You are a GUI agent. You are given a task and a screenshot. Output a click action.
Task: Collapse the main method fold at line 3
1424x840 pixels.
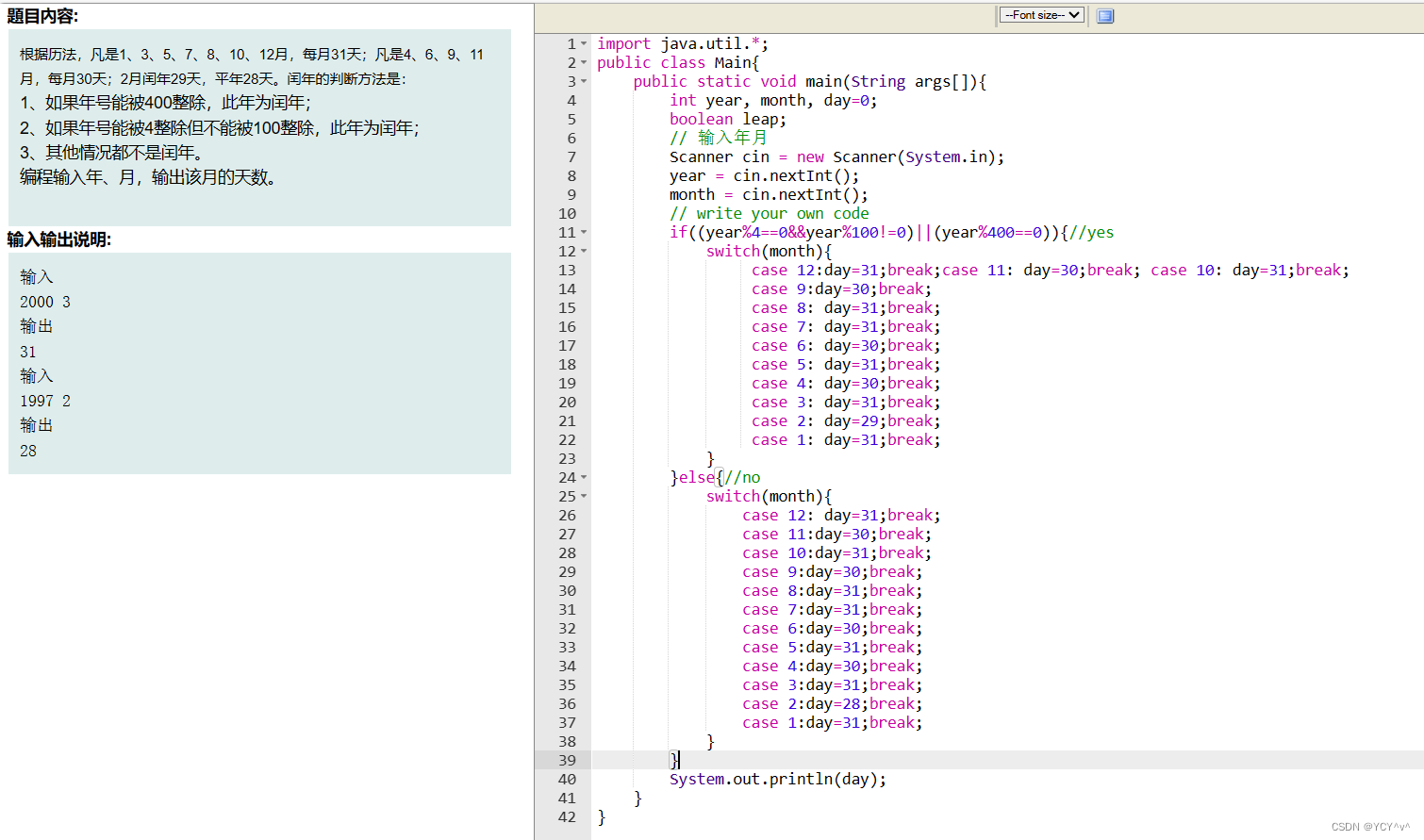coord(584,81)
